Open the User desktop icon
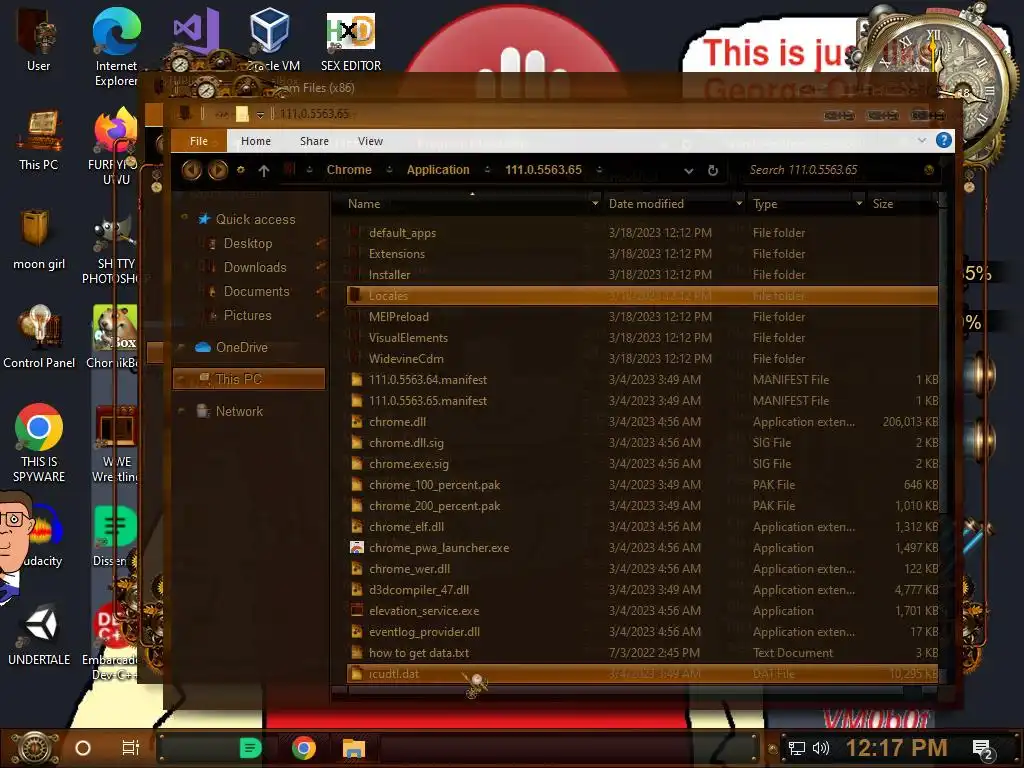The width and height of the screenshot is (1024, 768). (x=38, y=39)
